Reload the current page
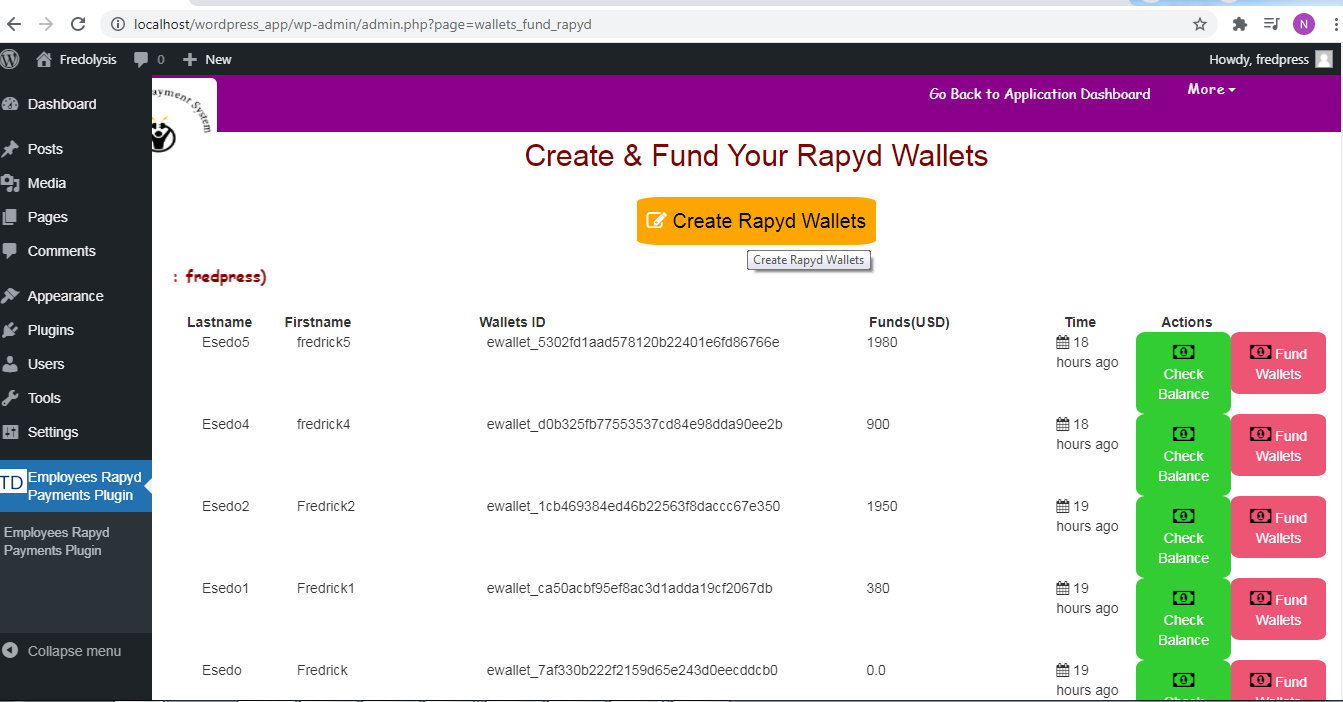Viewport: 1343px width, 702px height. coord(78,24)
